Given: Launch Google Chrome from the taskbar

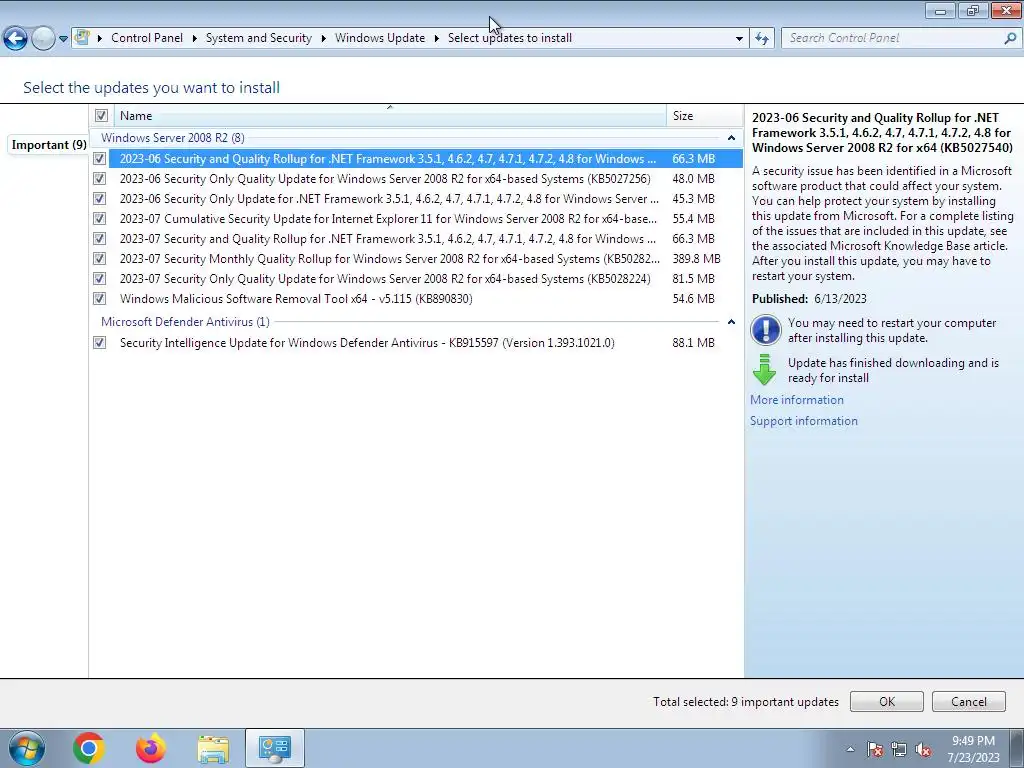Looking at the screenshot, I should coord(89,748).
